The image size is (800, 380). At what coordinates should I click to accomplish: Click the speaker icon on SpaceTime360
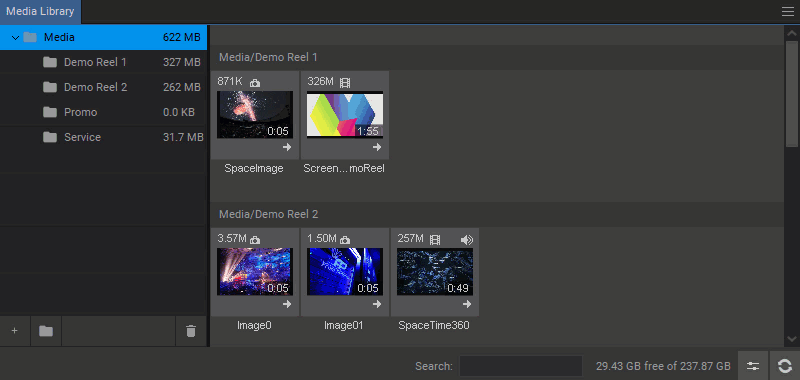[x=466, y=240]
